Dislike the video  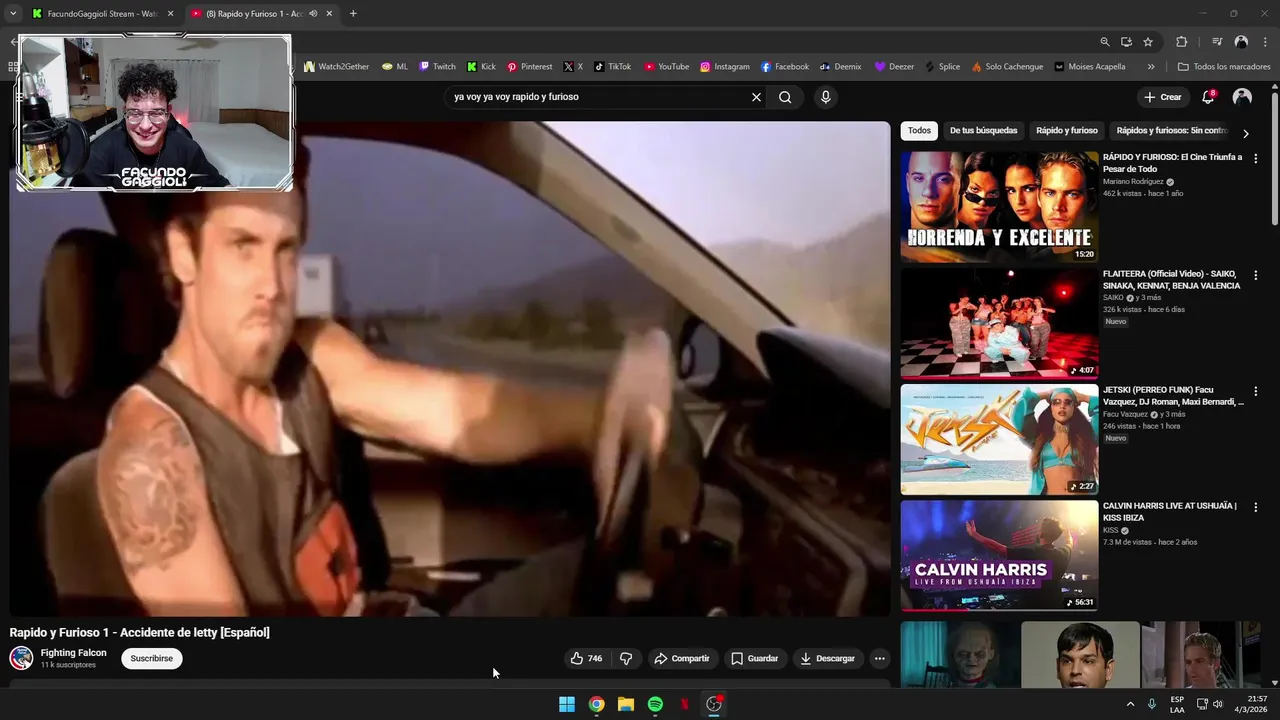pos(626,658)
